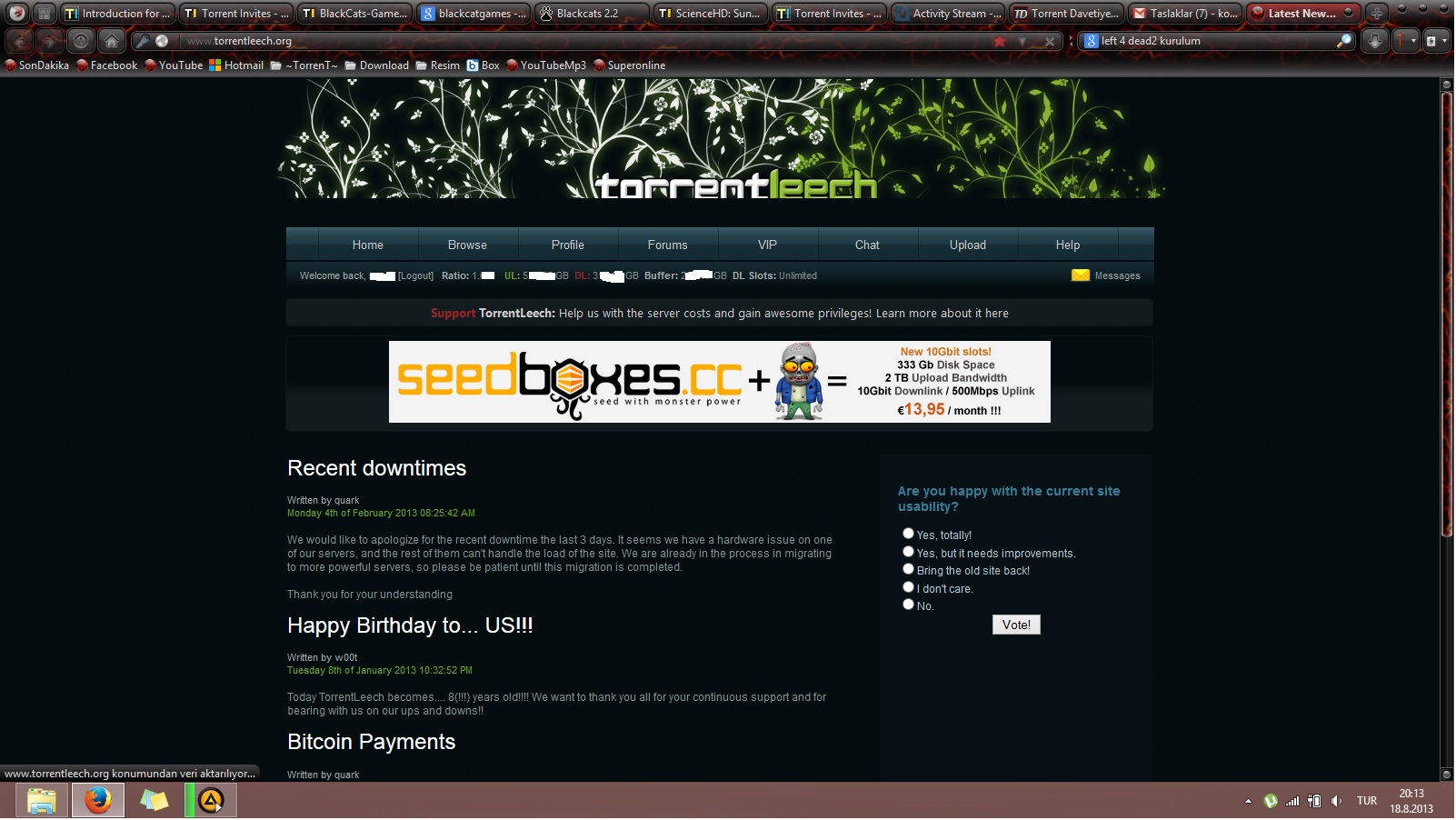Click the battery power tray icon
1456x820 pixels.
tap(1314, 801)
